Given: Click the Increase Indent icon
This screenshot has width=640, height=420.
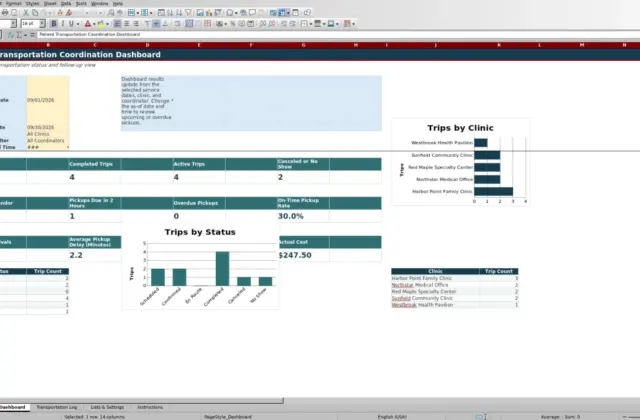Looking at the screenshot, I should (x=283, y=24).
